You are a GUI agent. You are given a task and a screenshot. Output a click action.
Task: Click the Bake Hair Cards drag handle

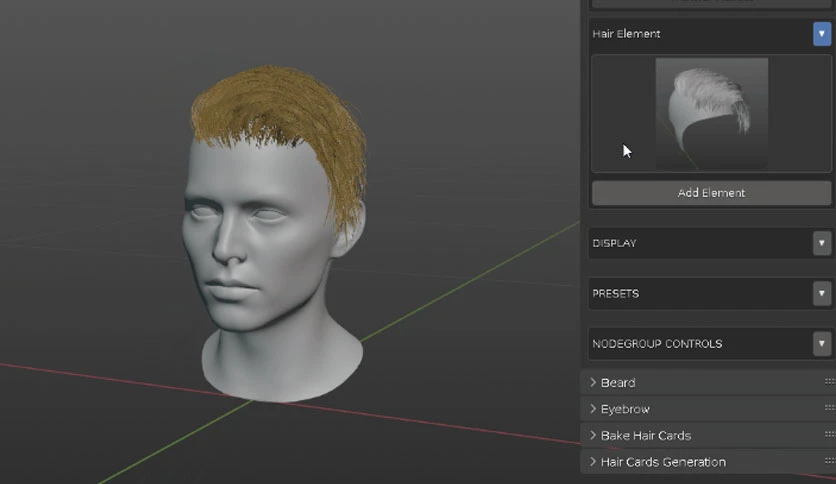(x=829, y=435)
